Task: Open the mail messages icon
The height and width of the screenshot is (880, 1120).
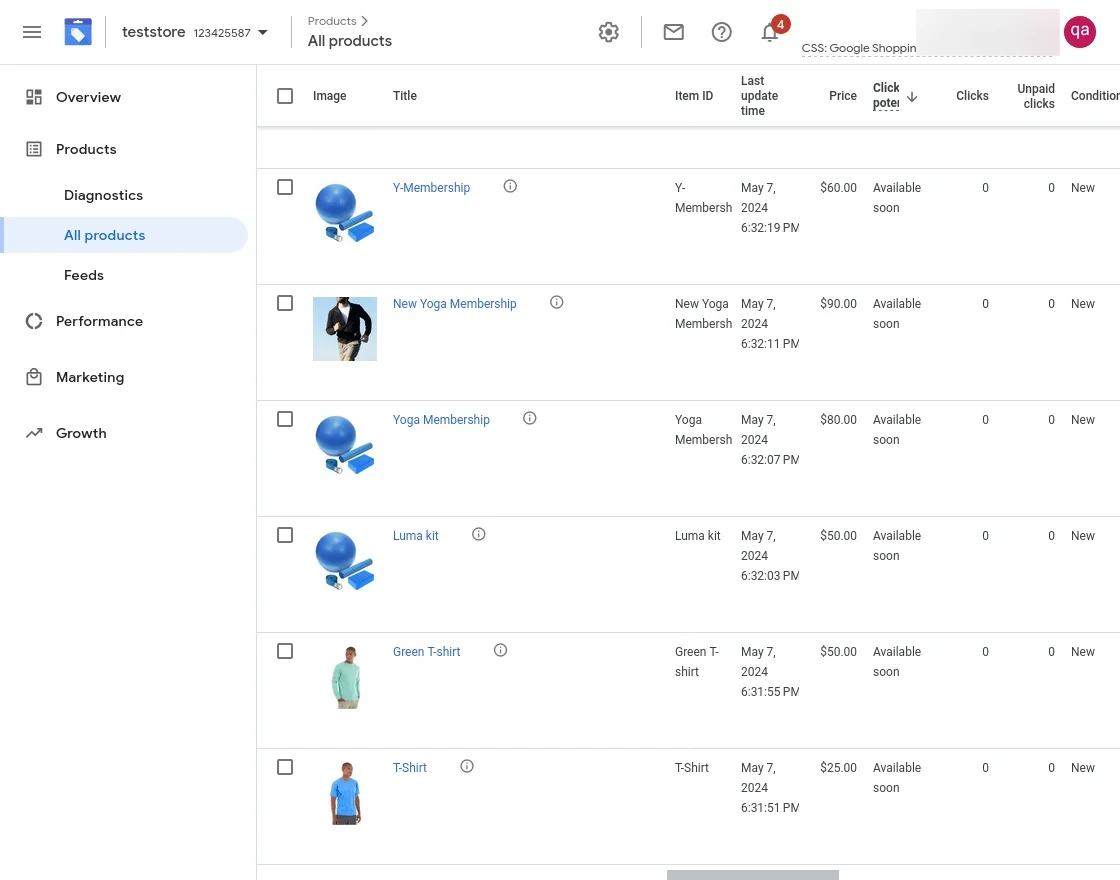Action: pyautogui.click(x=674, y=32)
